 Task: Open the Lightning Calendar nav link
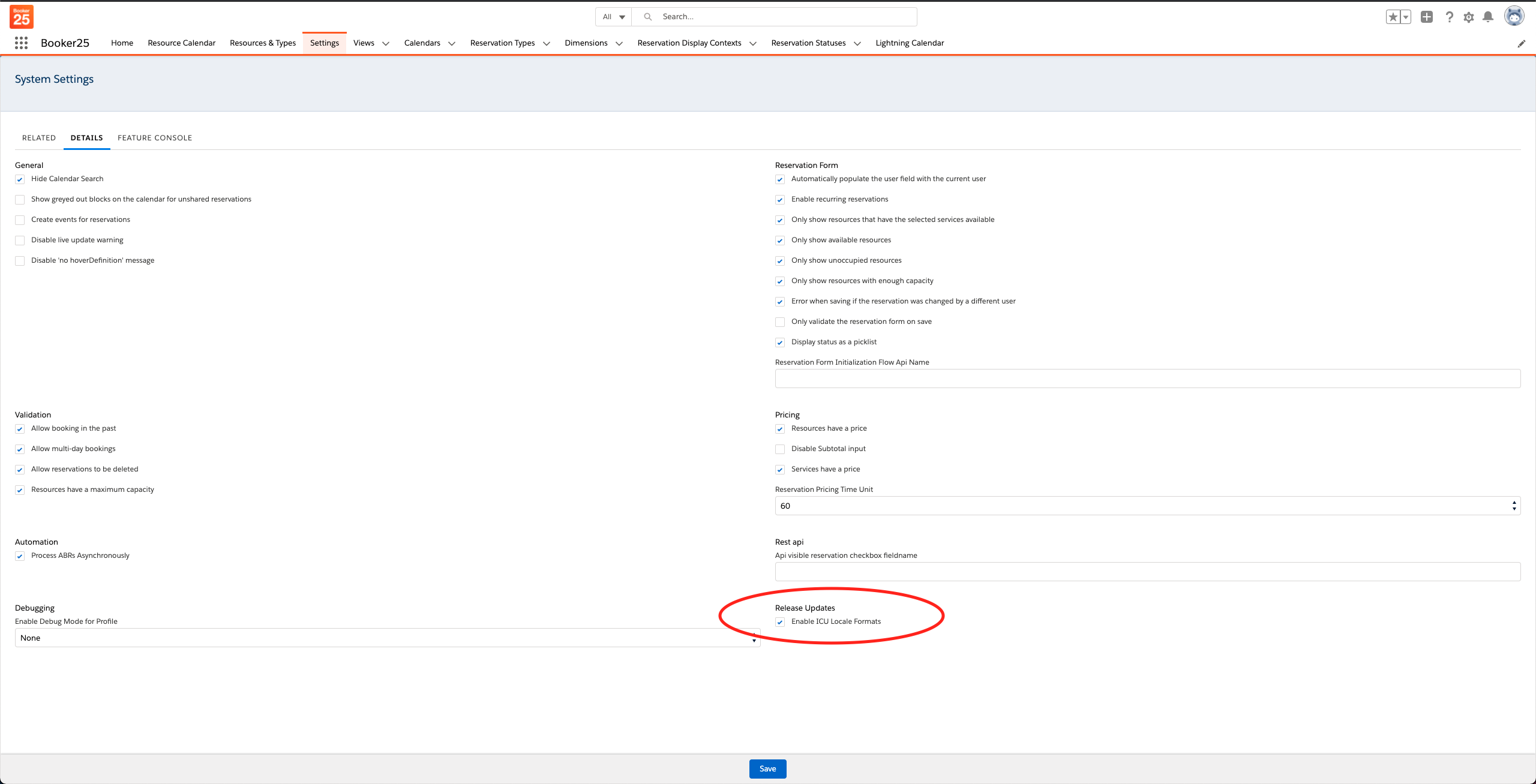(x=910, y=43)
